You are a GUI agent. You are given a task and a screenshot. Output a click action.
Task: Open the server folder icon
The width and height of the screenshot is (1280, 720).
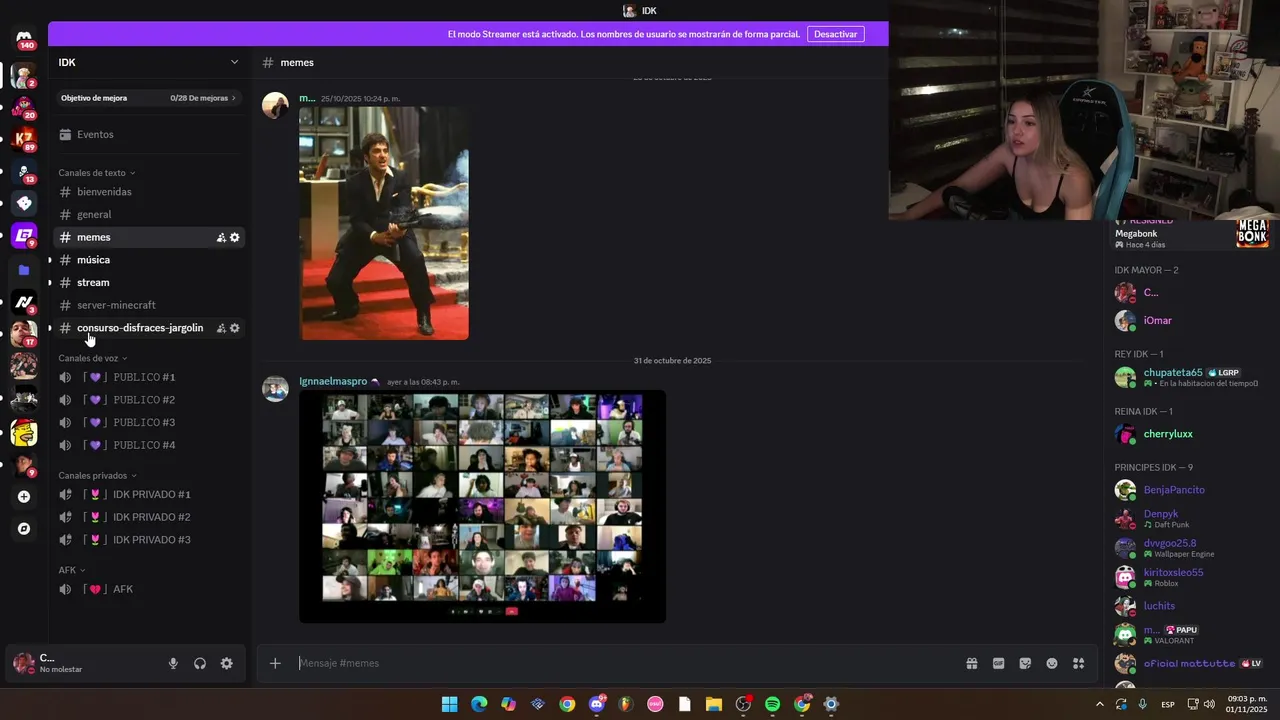[24, 269]
